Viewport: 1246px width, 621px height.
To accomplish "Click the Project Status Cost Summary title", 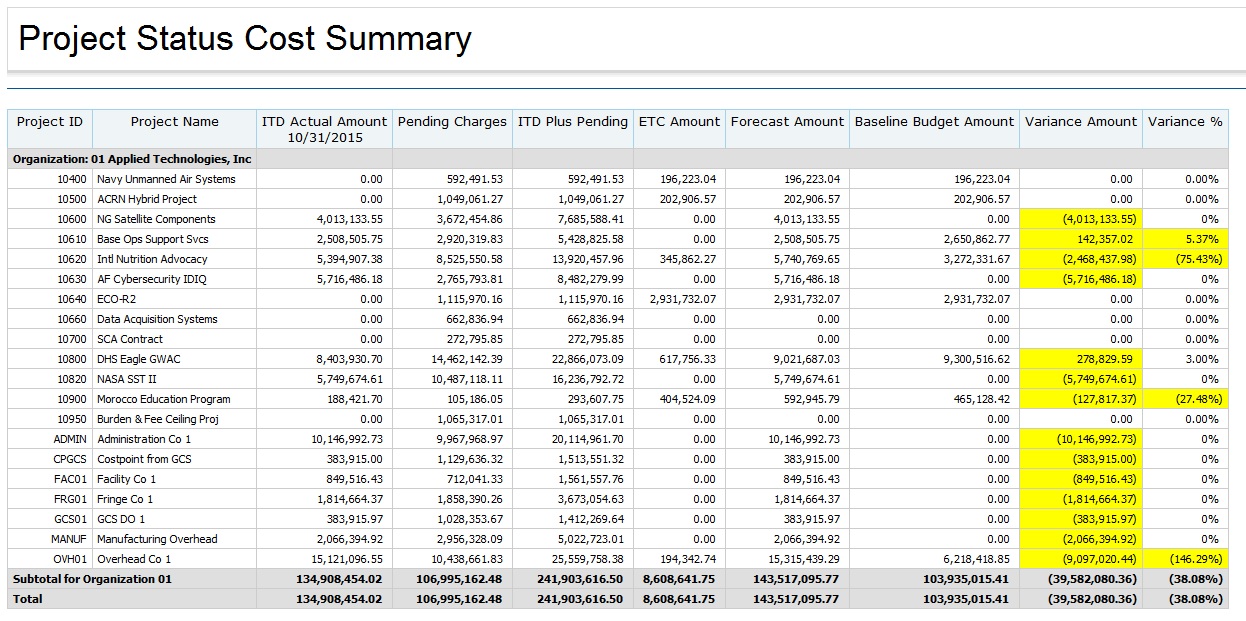I will (x=245, y=38).
